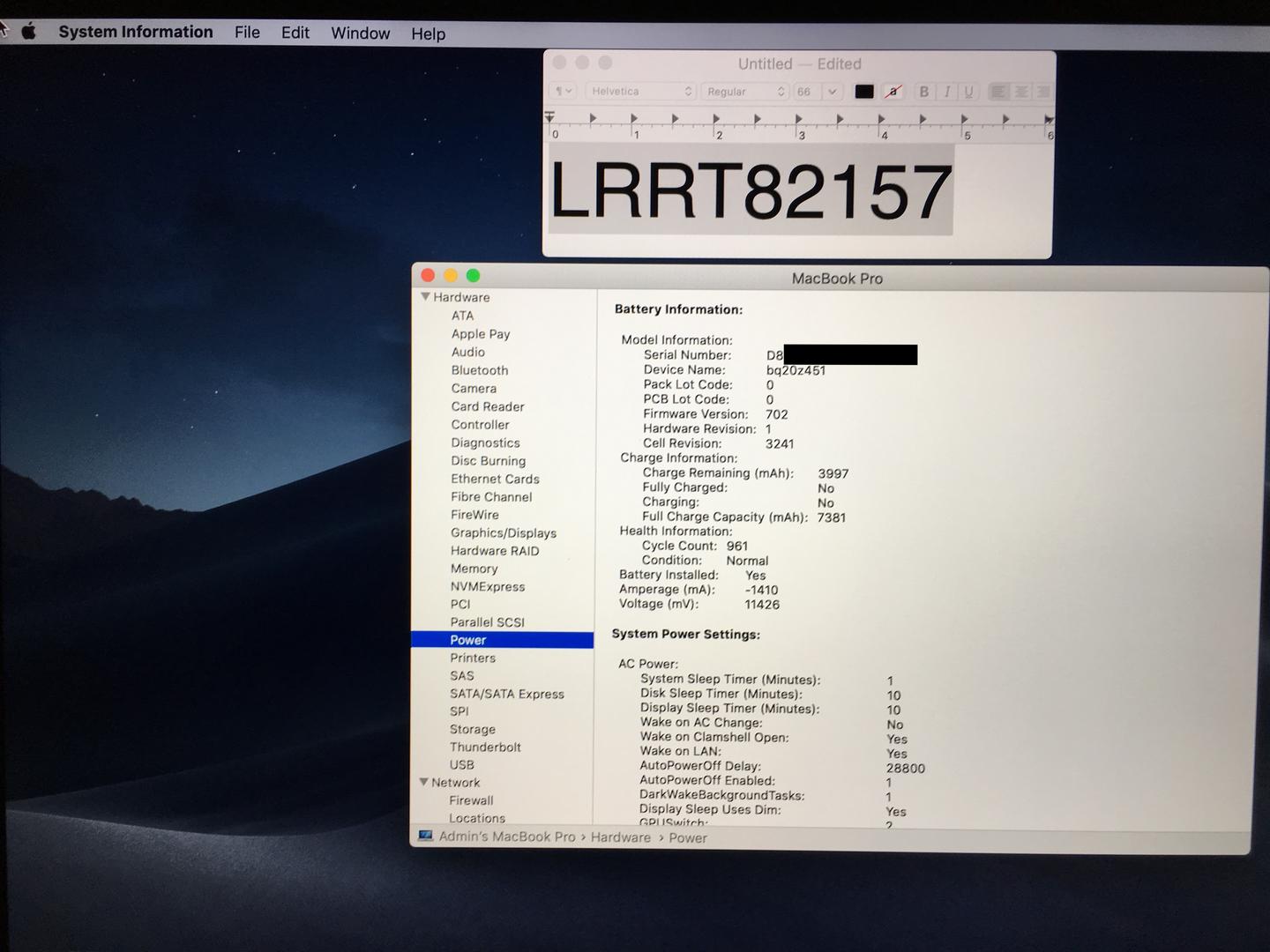Select USB in the sidebar
Viewport: 1270px width, 952px height.
462,765
